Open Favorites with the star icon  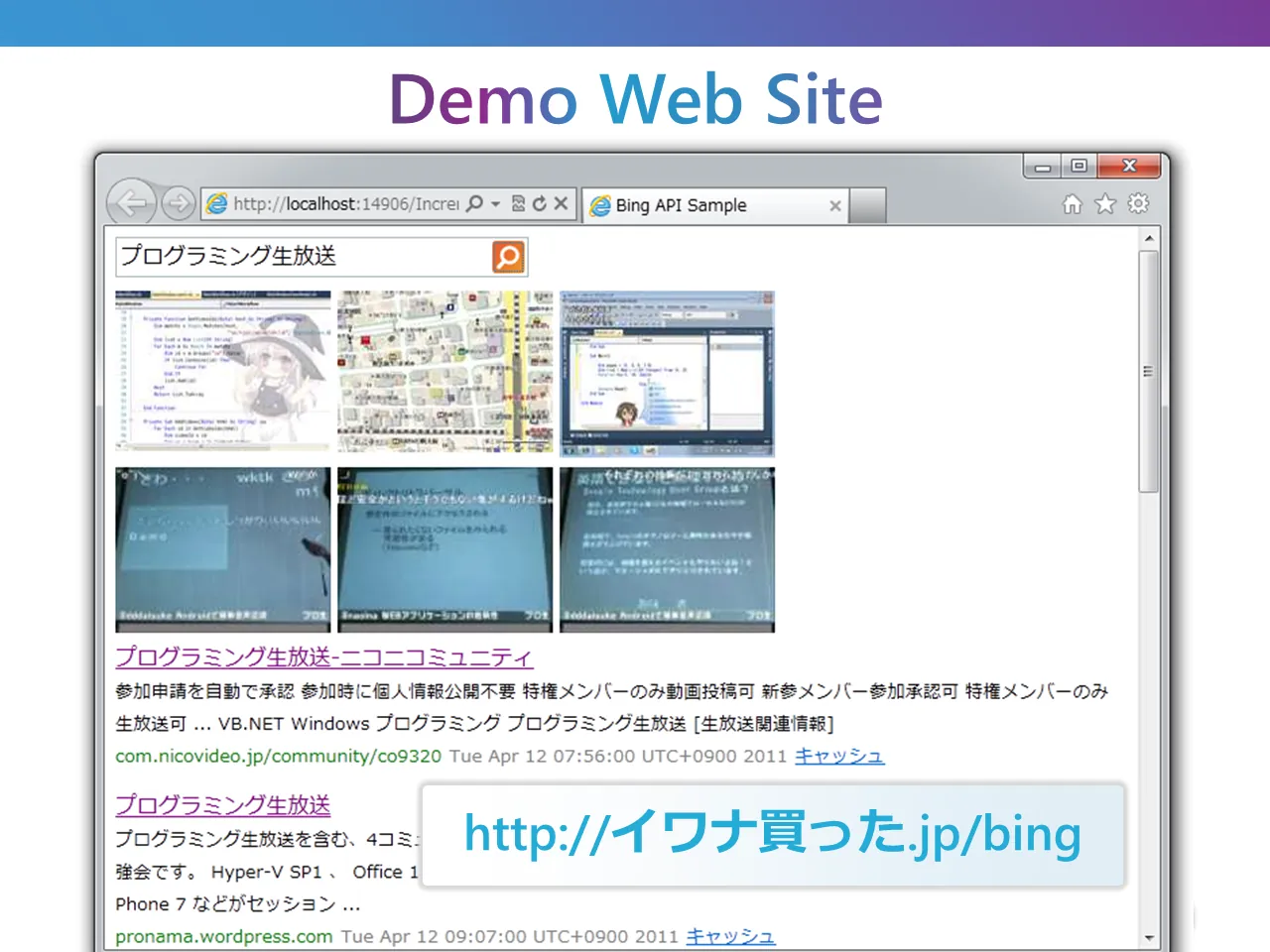coord(1105,204)
